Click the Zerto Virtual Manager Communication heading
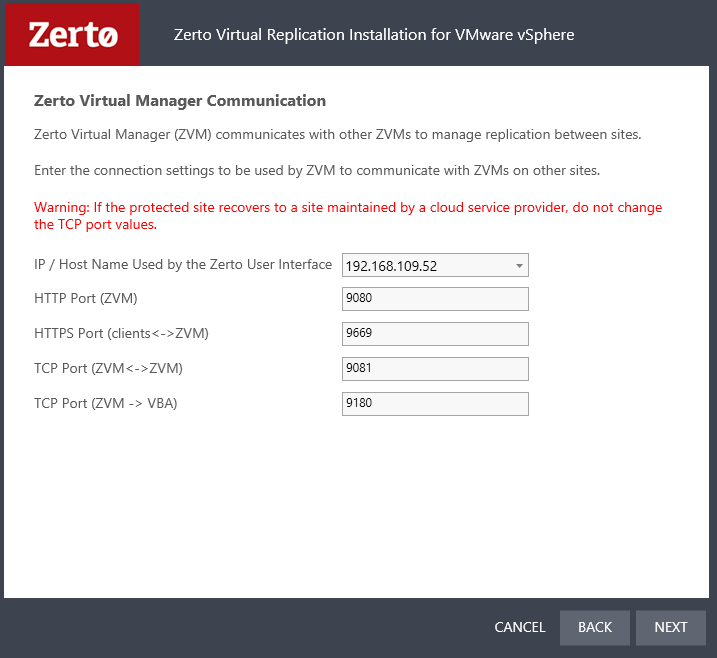This screenshot has height=658, width=717. click(x=180, y=101)
